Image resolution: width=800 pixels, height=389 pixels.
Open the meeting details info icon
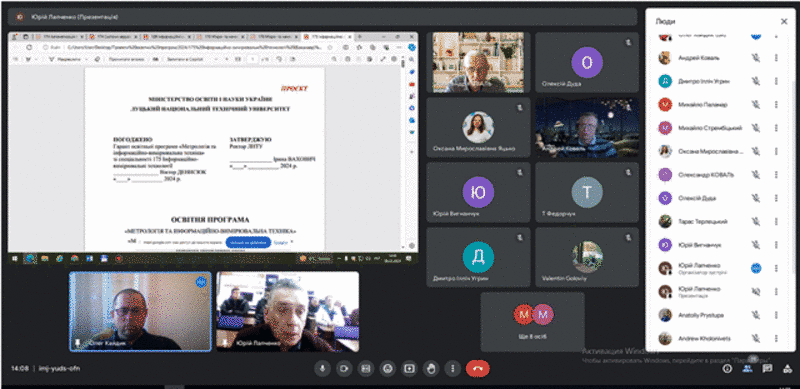click(x=728, y=368)
